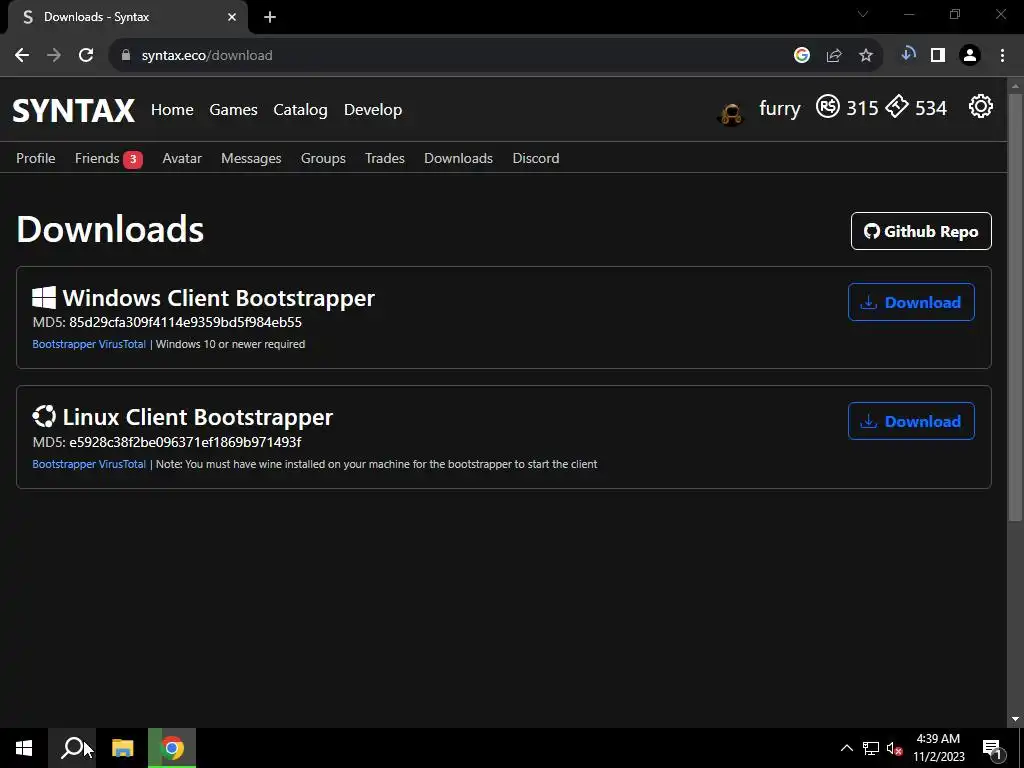Download the Windows Client Bootstrapper
The width and height of the screenshot is (1024, 768).
click(911, 302)
